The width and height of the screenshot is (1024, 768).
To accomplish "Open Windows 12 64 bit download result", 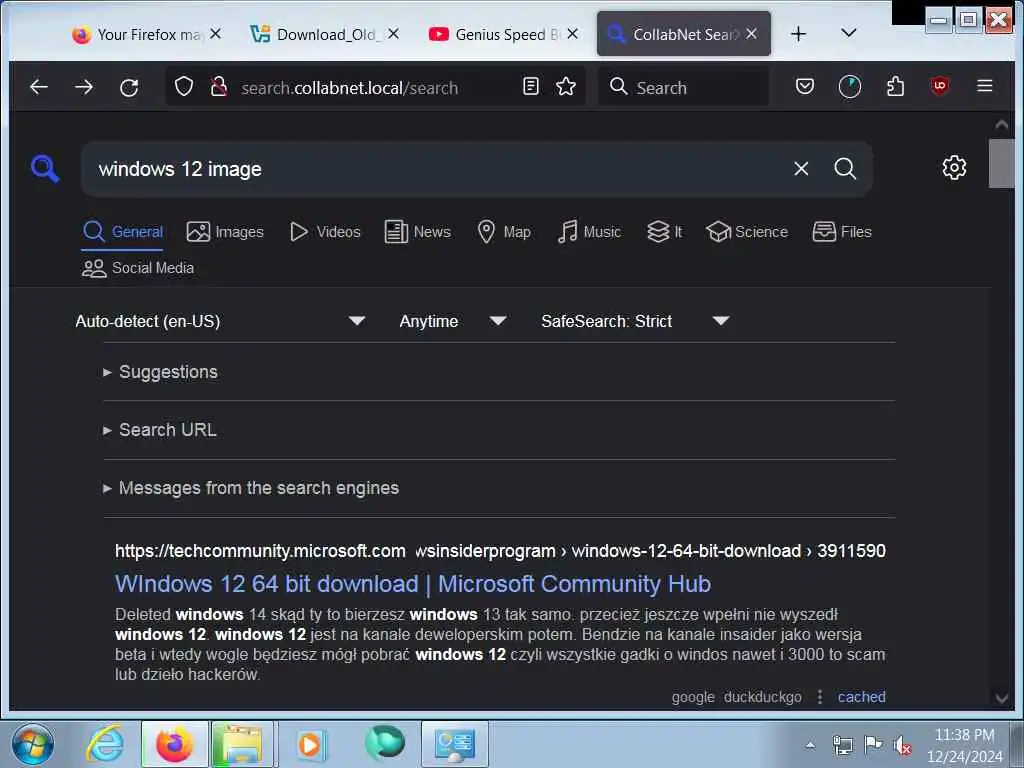I will (x=413, y=584).
